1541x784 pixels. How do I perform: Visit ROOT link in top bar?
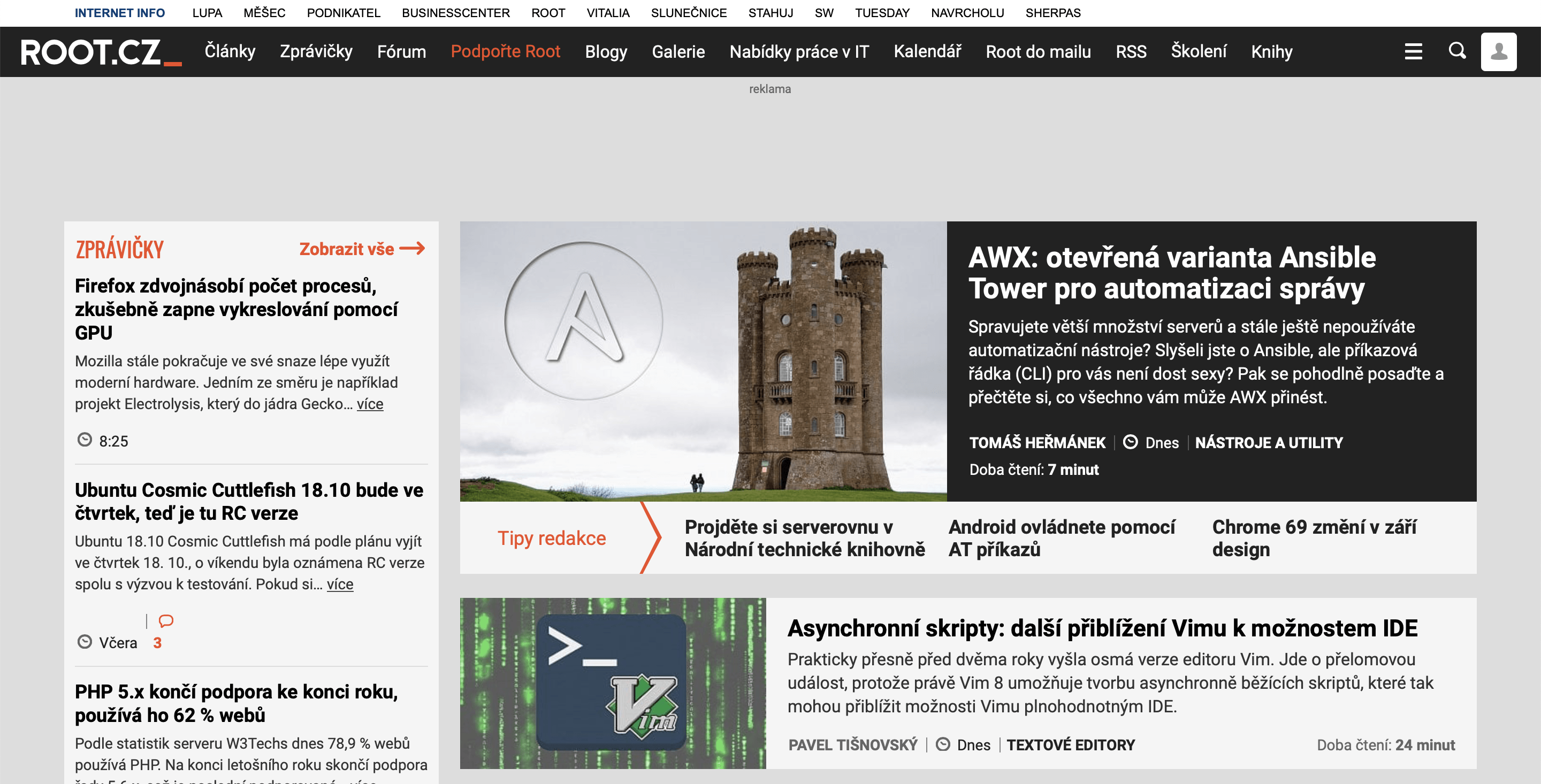[x=548, y=12]
